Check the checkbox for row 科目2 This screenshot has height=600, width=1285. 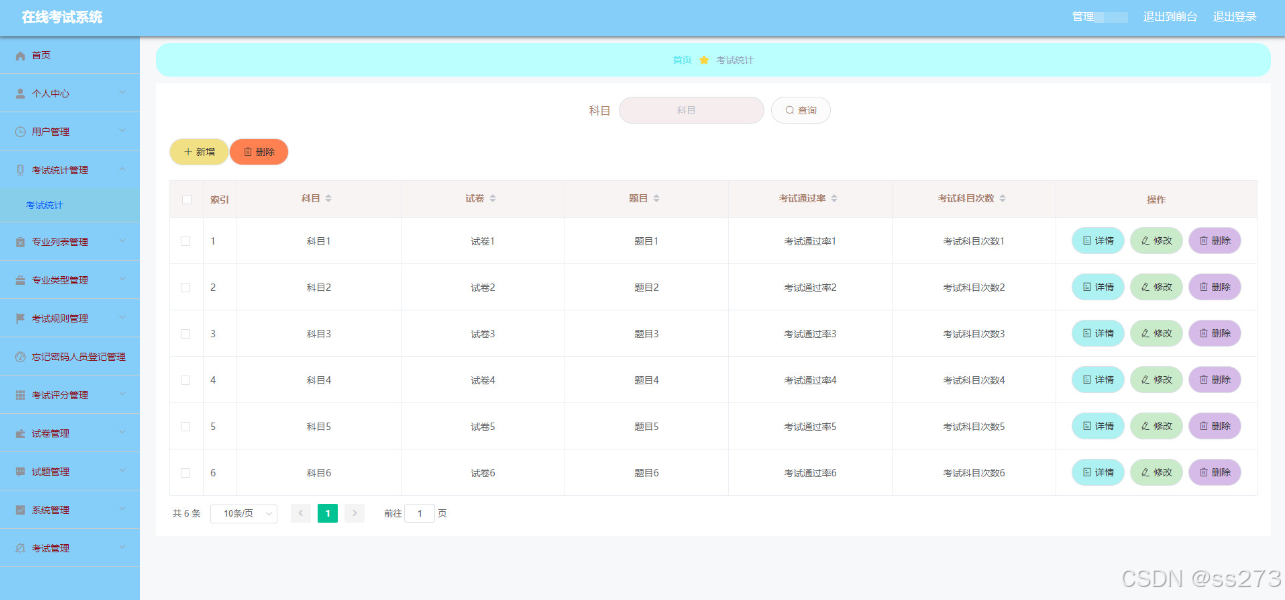(185, 287)
